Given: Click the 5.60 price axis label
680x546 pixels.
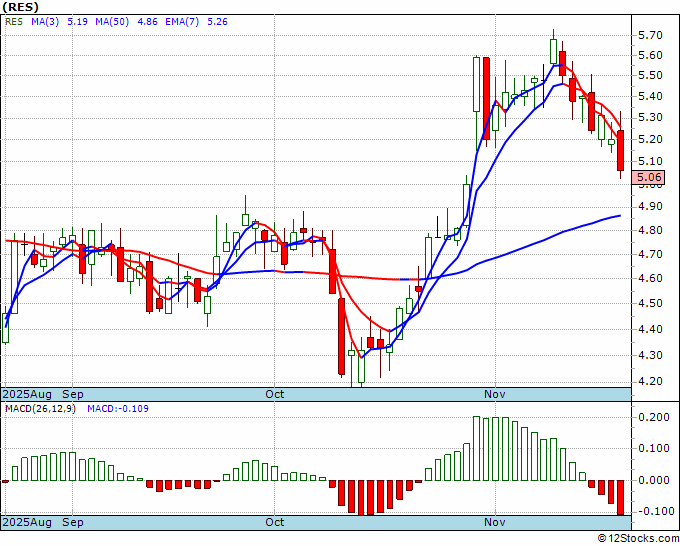Looking at the screenshot, I should pyautogui.click(x=651, y=55).
